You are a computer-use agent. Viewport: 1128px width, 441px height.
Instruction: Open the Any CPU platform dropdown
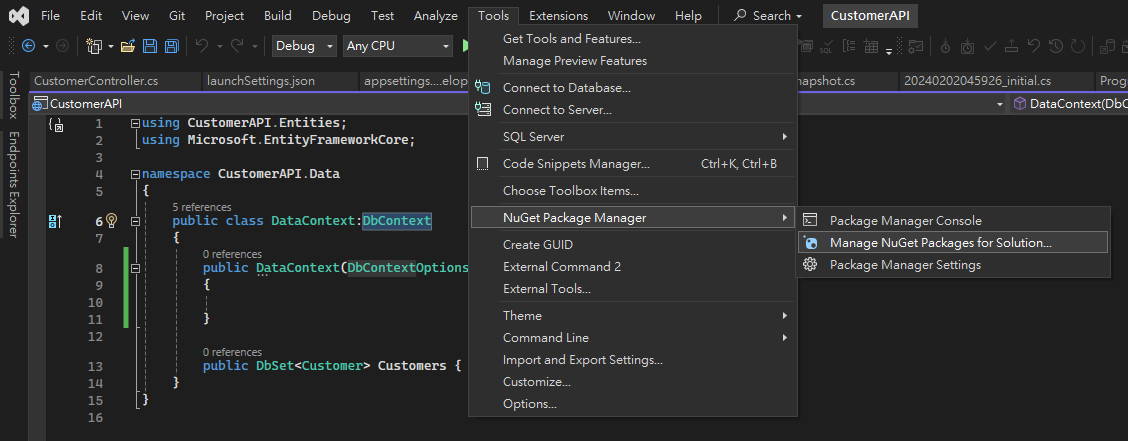click(x=397, y=46)
